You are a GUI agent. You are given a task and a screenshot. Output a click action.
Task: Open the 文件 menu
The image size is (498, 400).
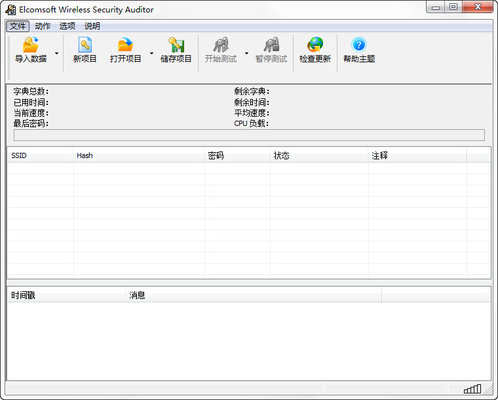click(18, 26)
